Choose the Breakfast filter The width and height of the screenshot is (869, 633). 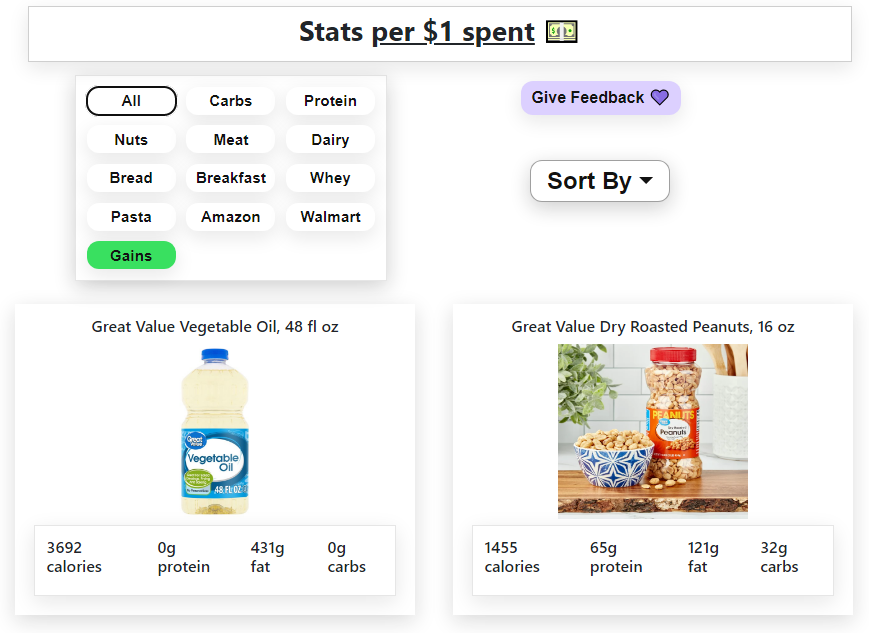[x=231, y=178]
